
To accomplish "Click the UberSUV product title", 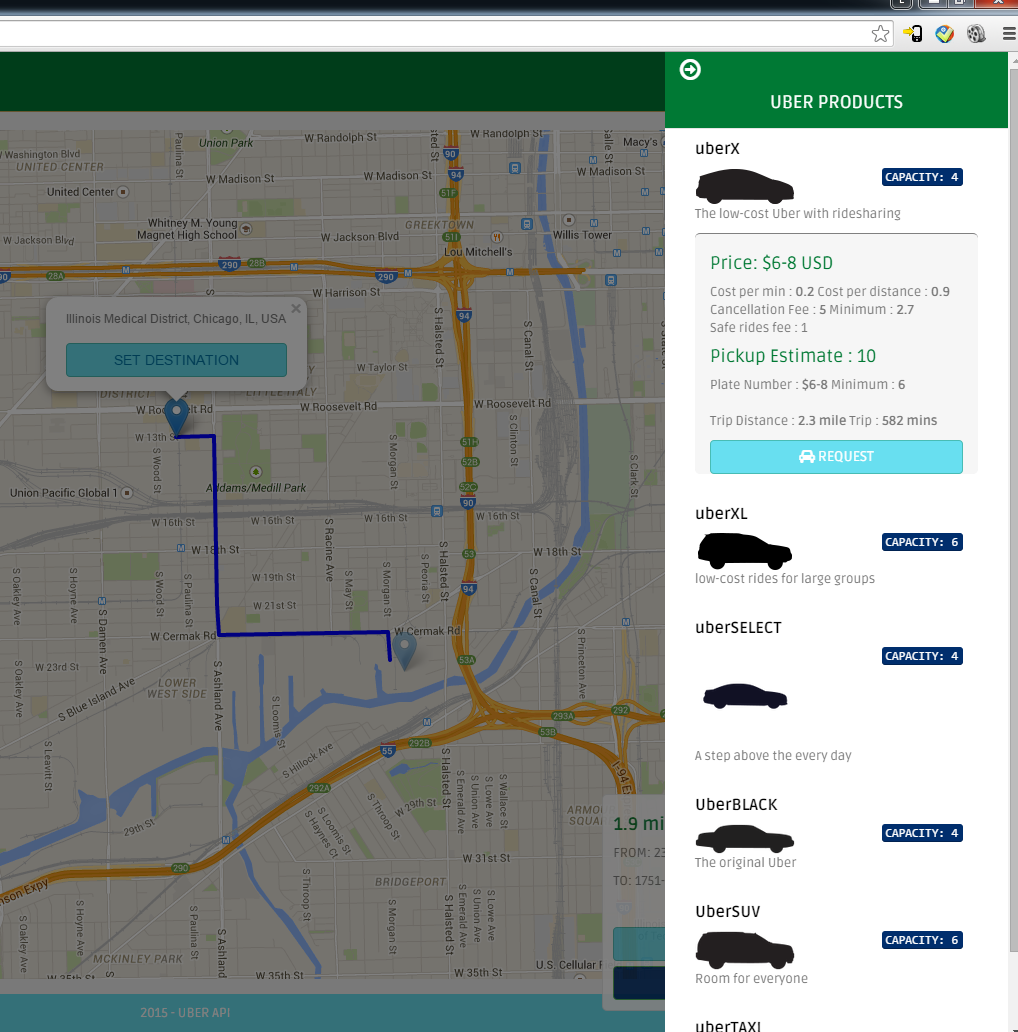I will point(728,912).
